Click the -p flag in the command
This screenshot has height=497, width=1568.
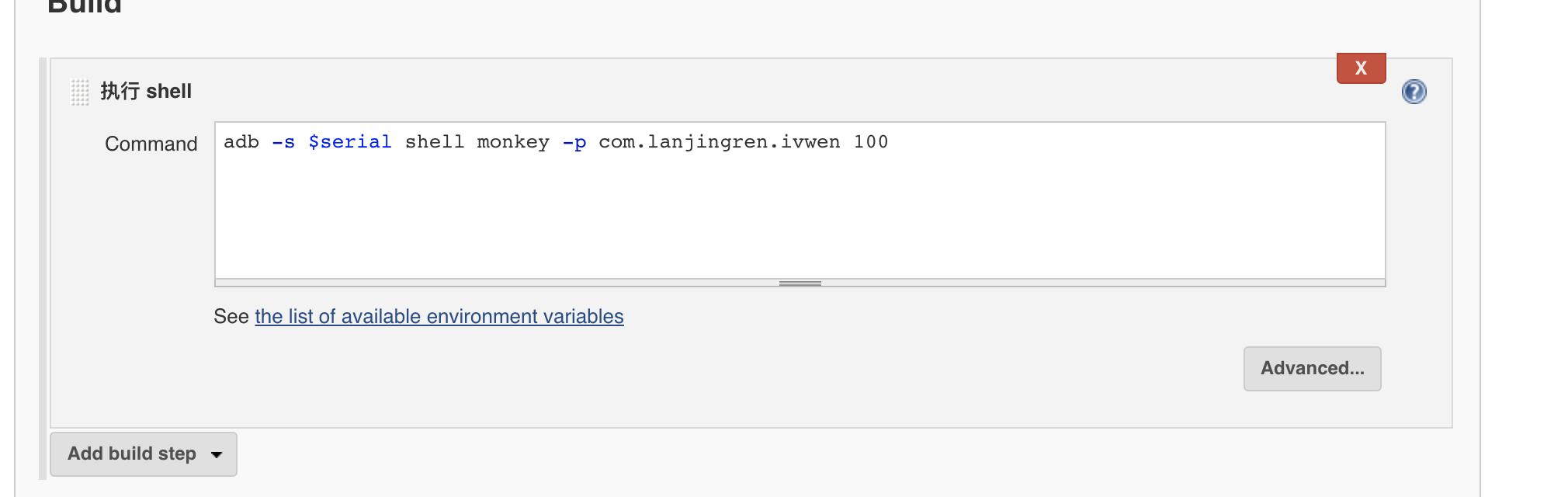point(574,143)
